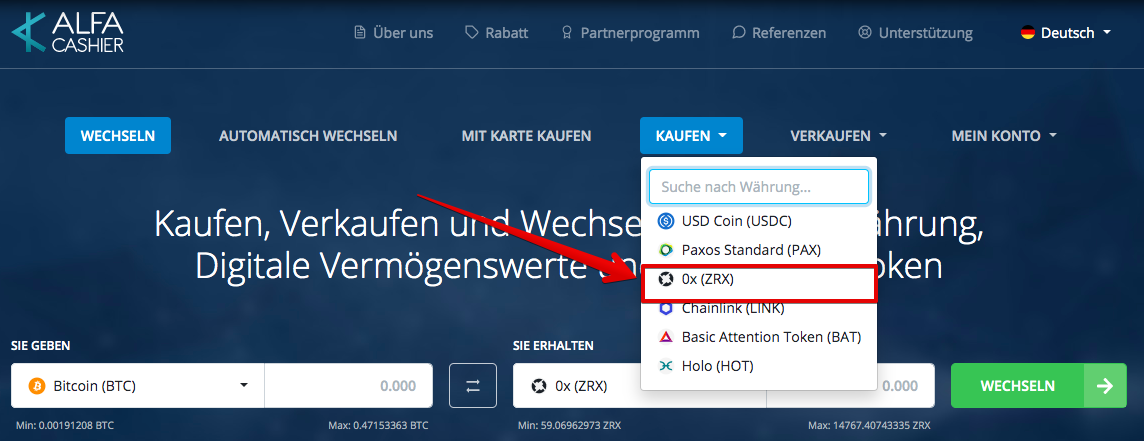Open the Rabatt page
The image size is (1144, 441).
click(496, 33)
